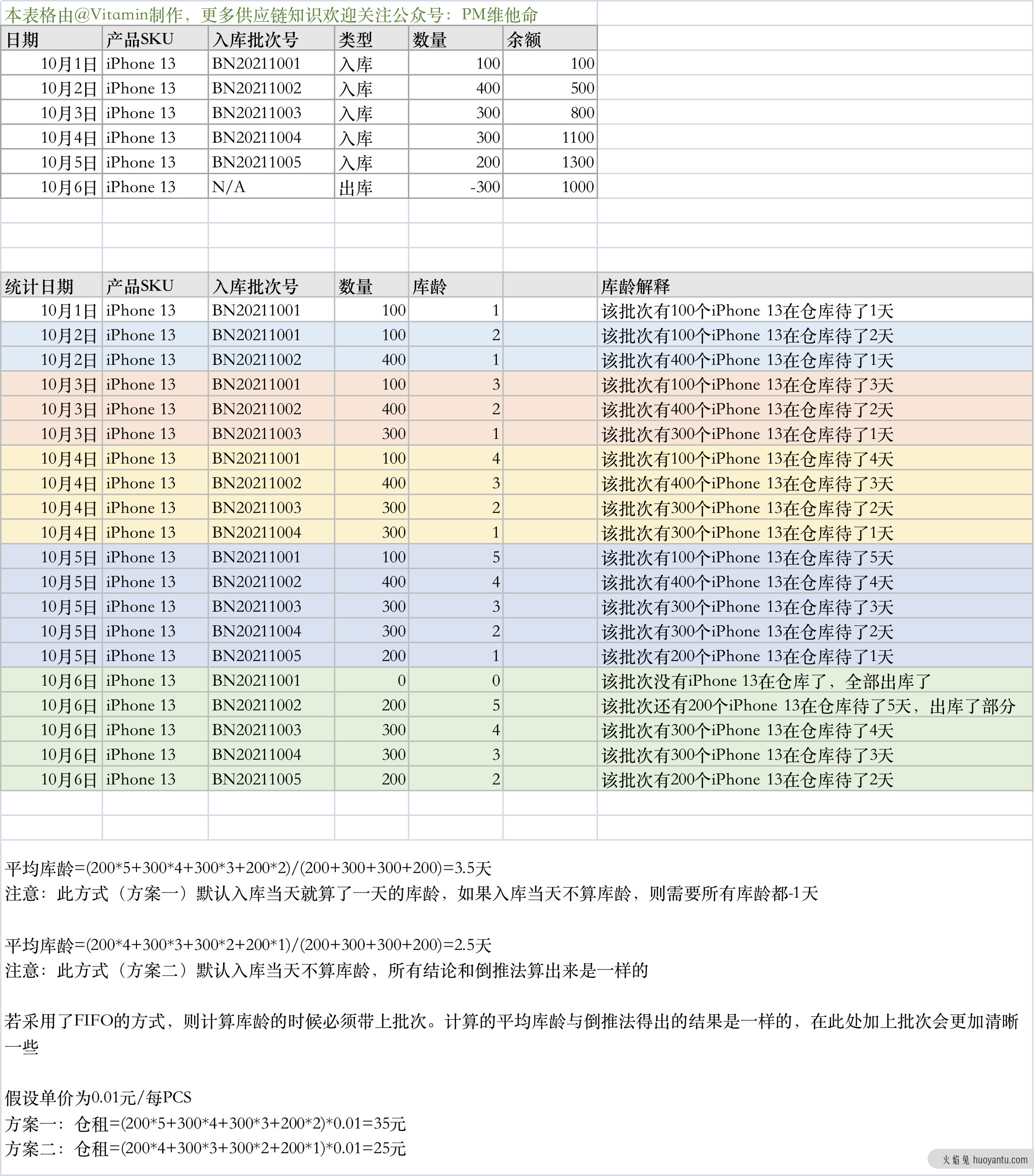Click the line 假设单价为0.01元/每PCS

coord(98,1098)
